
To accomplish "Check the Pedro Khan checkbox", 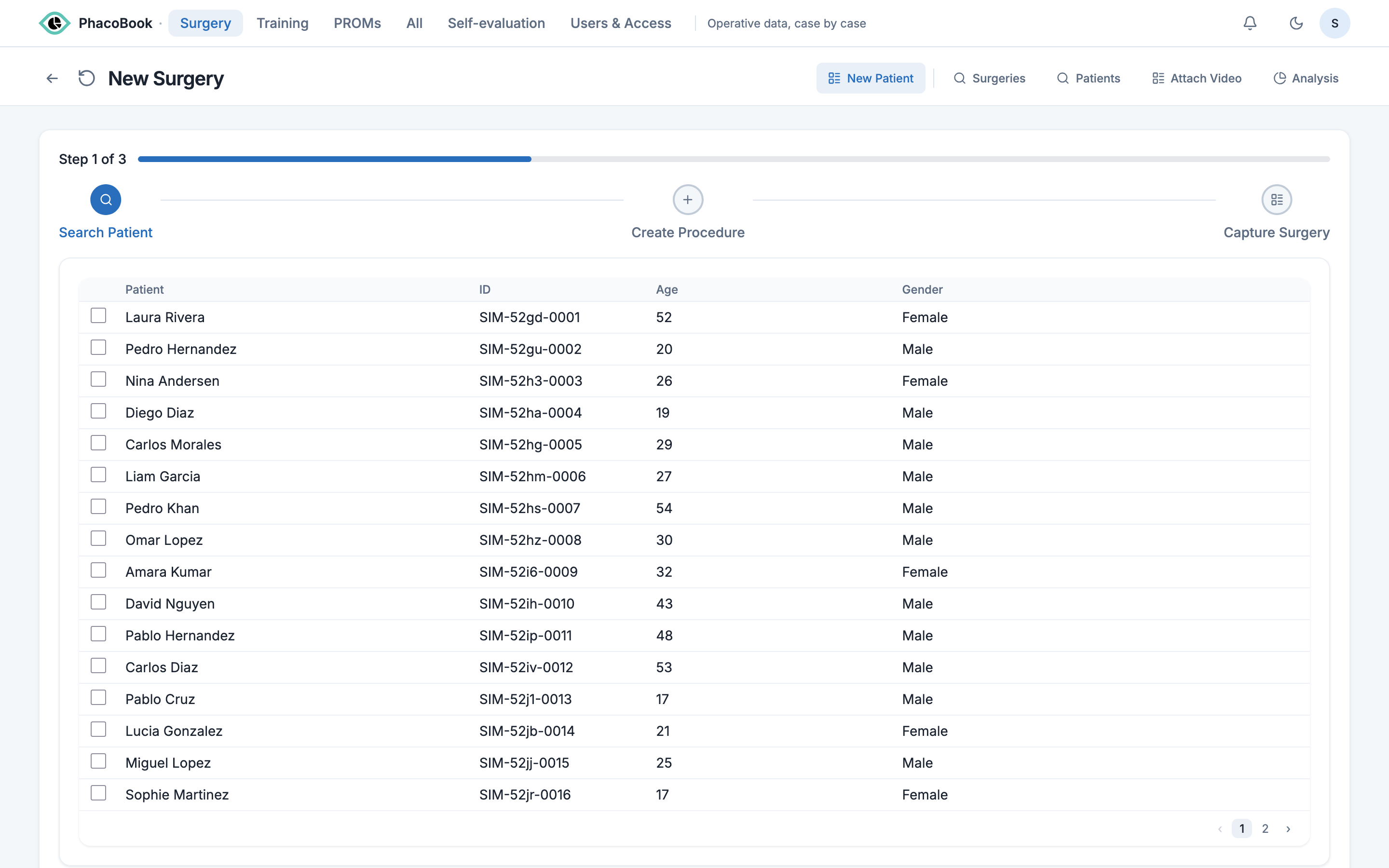I will 99,506.
